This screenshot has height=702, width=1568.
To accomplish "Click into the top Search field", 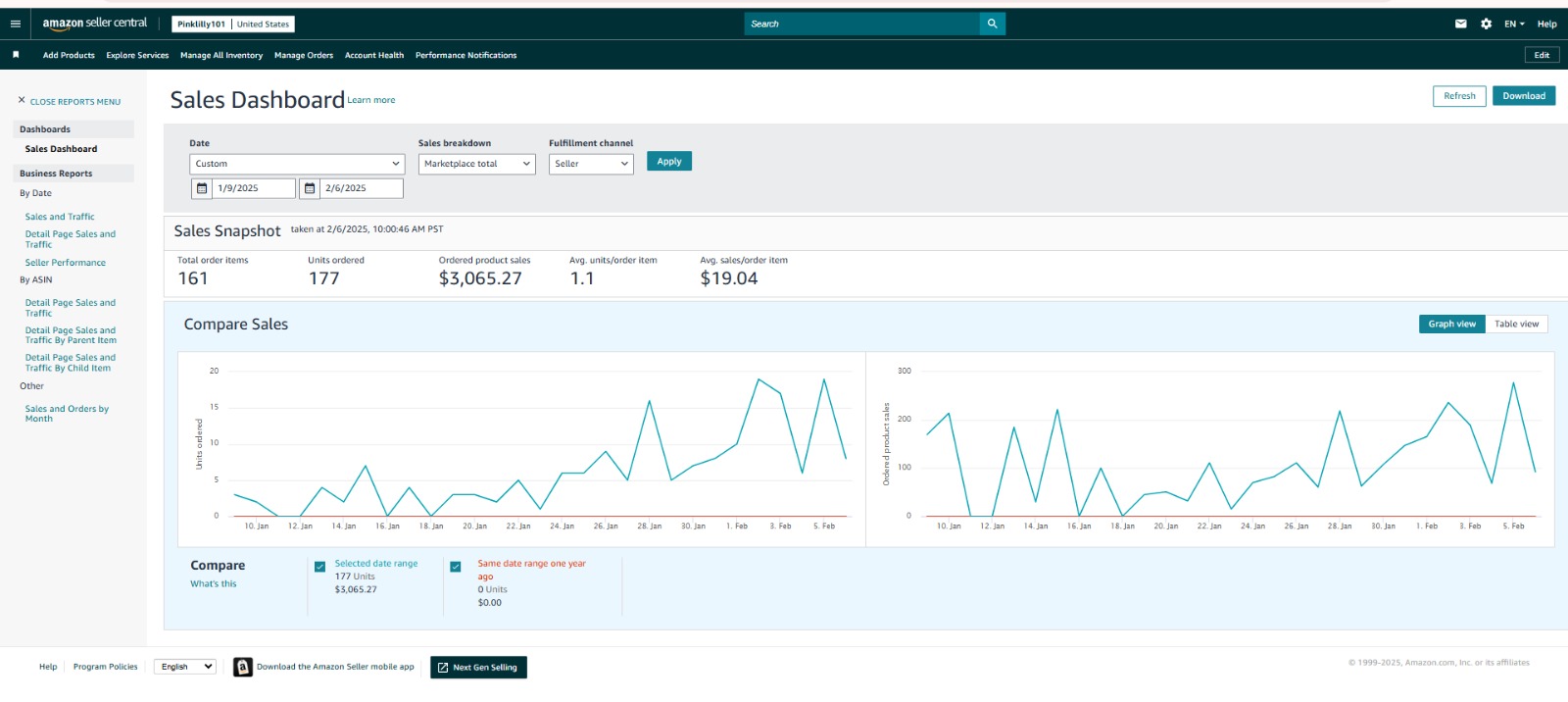I will click(862, 24).
